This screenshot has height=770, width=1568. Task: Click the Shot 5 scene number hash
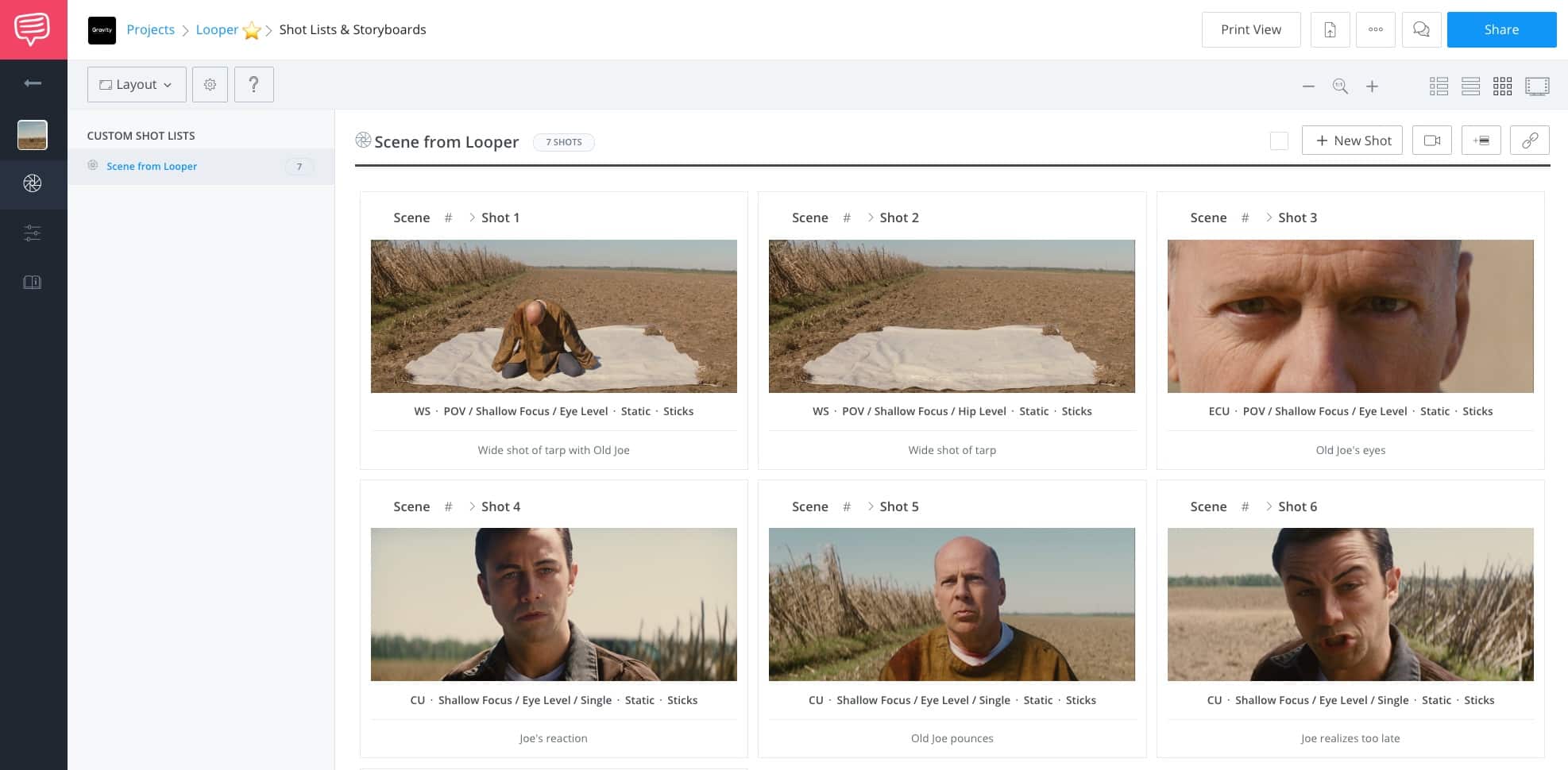point(847,506)
